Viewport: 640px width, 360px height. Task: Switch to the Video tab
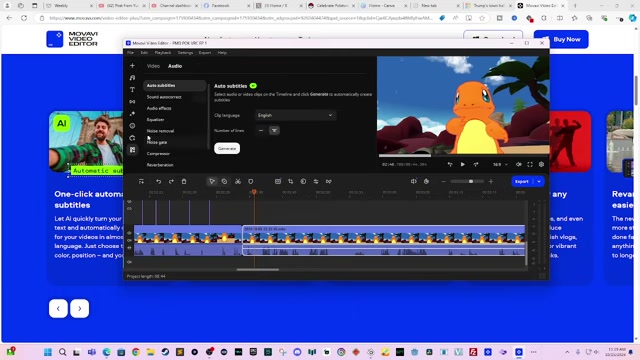coord(153,66)
